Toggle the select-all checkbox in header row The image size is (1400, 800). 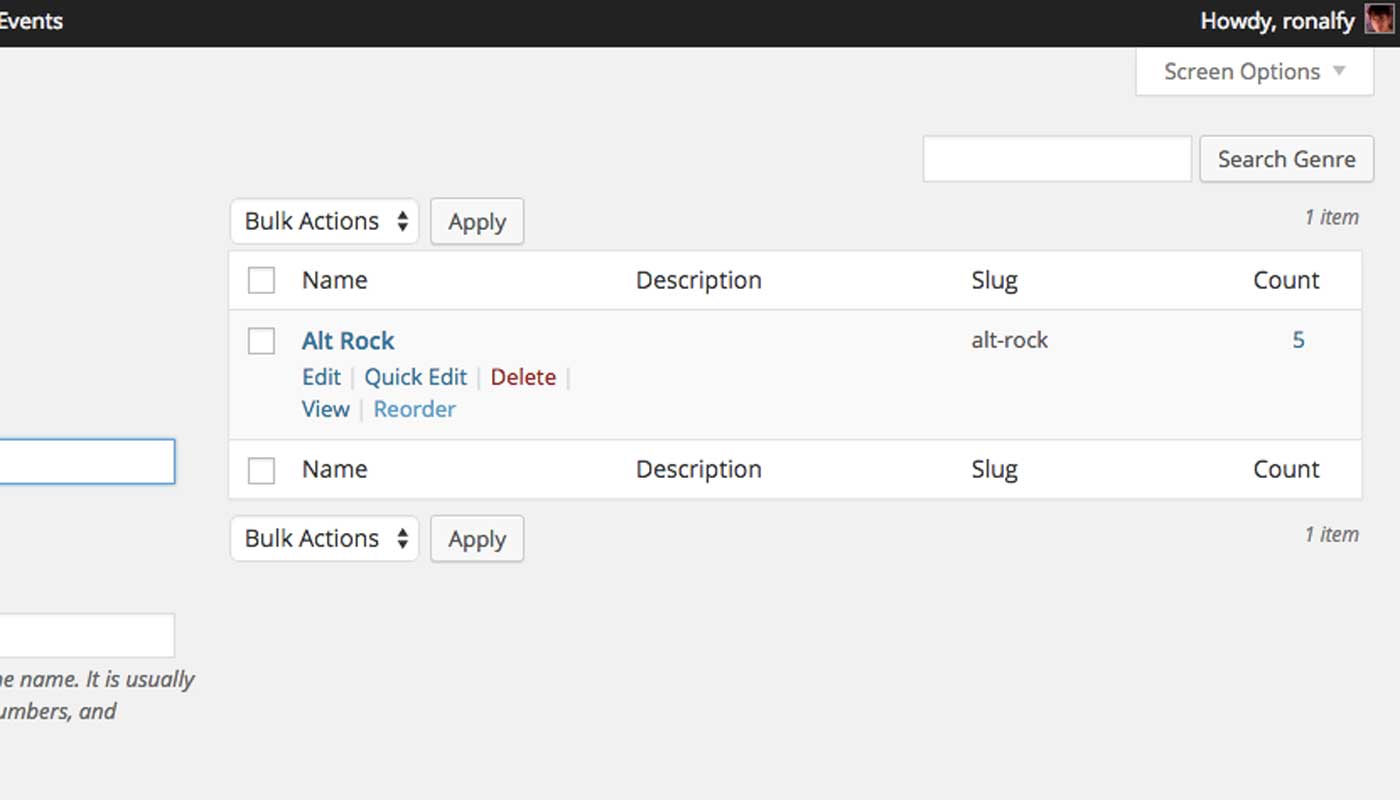261,280
